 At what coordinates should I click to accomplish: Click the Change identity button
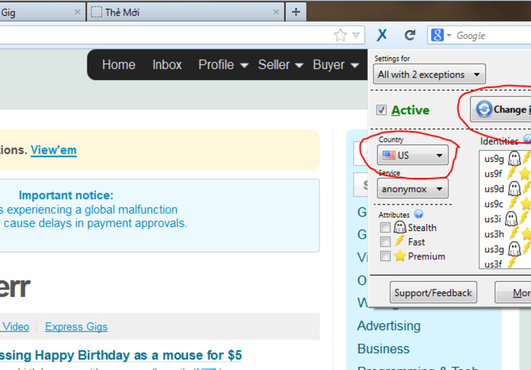[x=501, y=109]
